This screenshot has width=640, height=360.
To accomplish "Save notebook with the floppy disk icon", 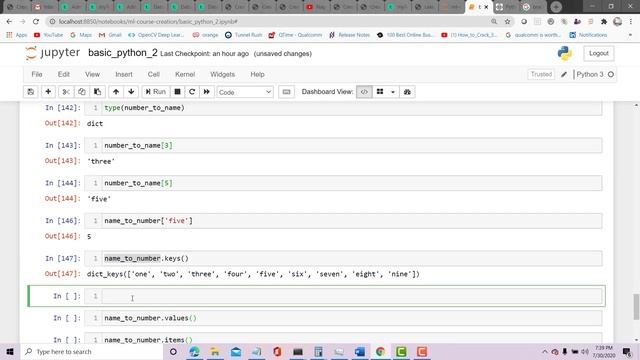I will [x=31, y=92].
